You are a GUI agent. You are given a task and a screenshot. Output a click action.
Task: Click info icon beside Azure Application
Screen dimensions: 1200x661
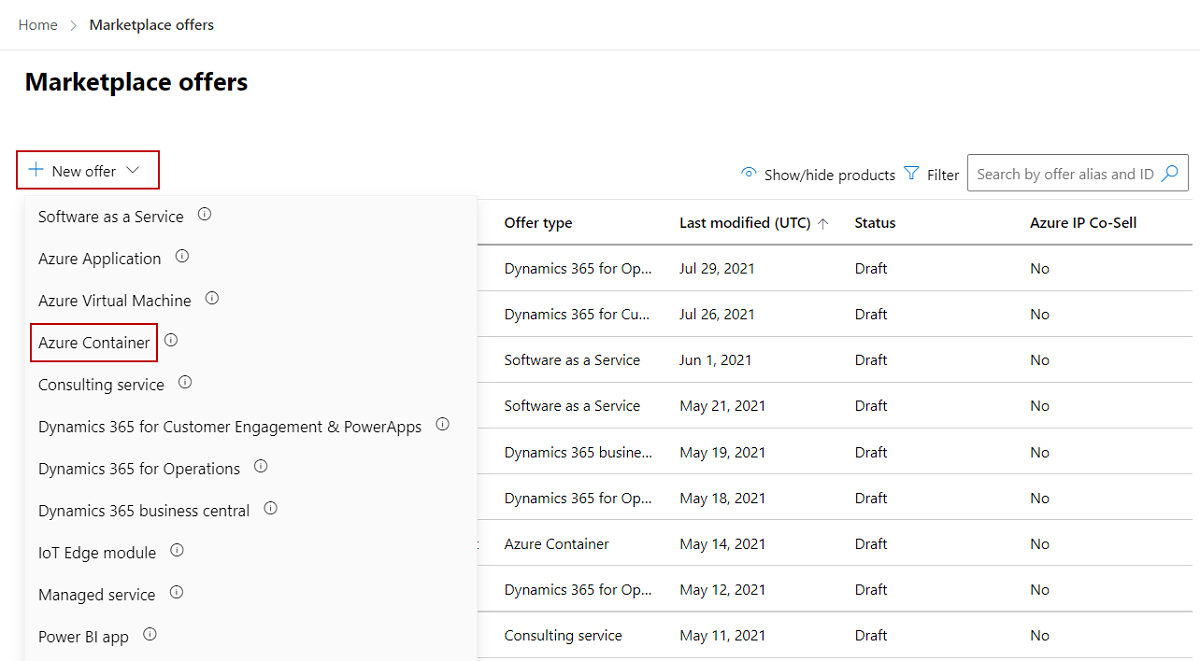tap(182, 256)
